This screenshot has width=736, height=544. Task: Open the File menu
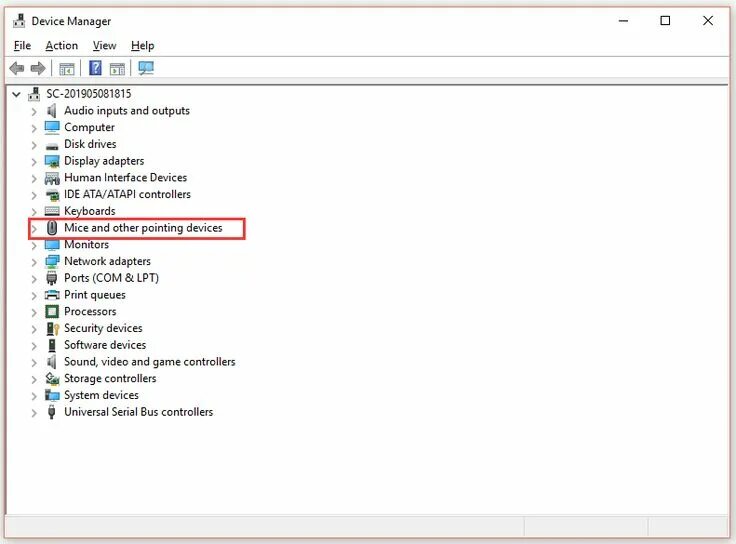(22, 46)
